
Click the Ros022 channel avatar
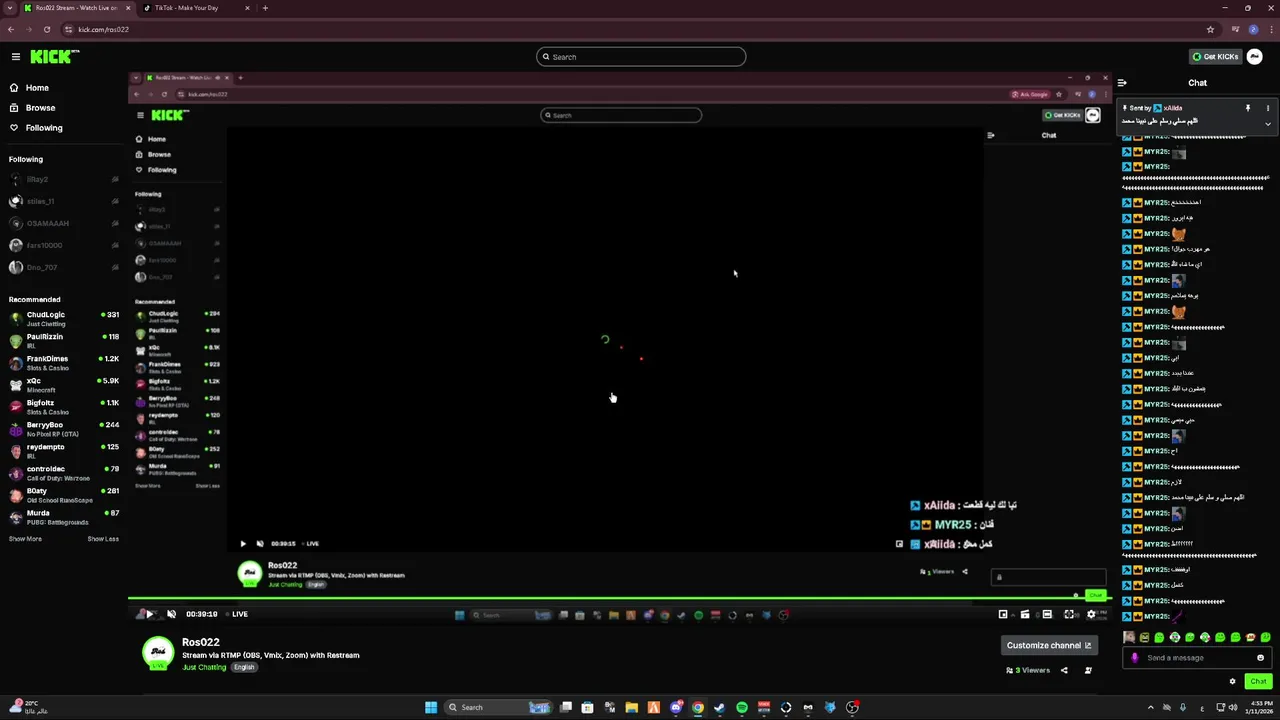(x=157, y=653)
